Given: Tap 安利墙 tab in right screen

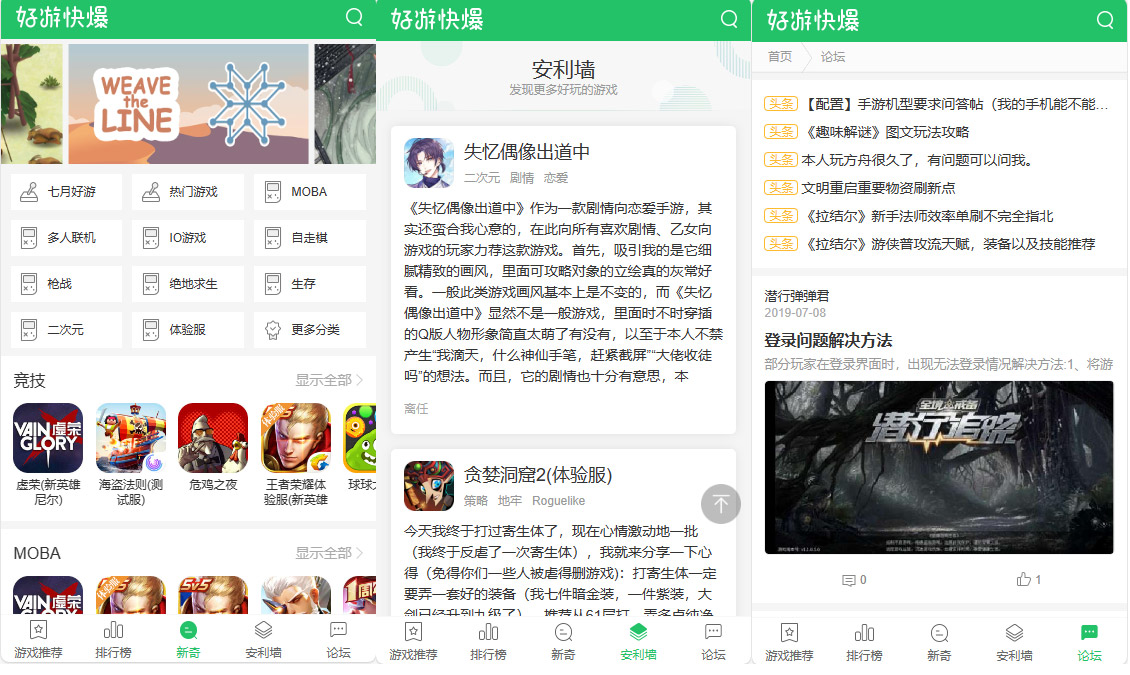Looking at the screenshot, I should [x=1014, y=643].
